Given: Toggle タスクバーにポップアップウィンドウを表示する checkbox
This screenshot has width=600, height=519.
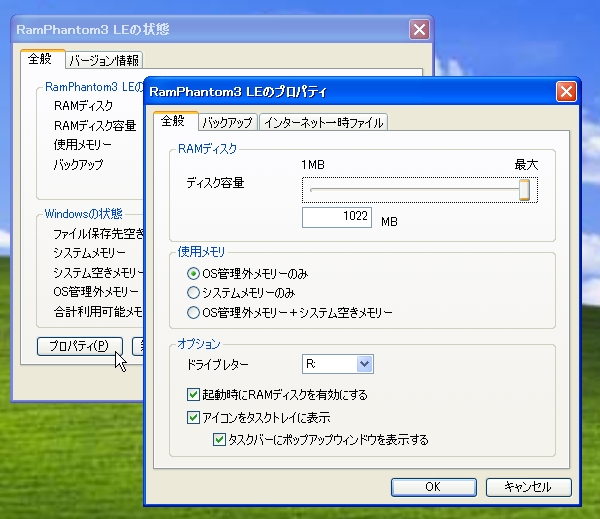Looking at the screenshot, I should coord(321,439).
